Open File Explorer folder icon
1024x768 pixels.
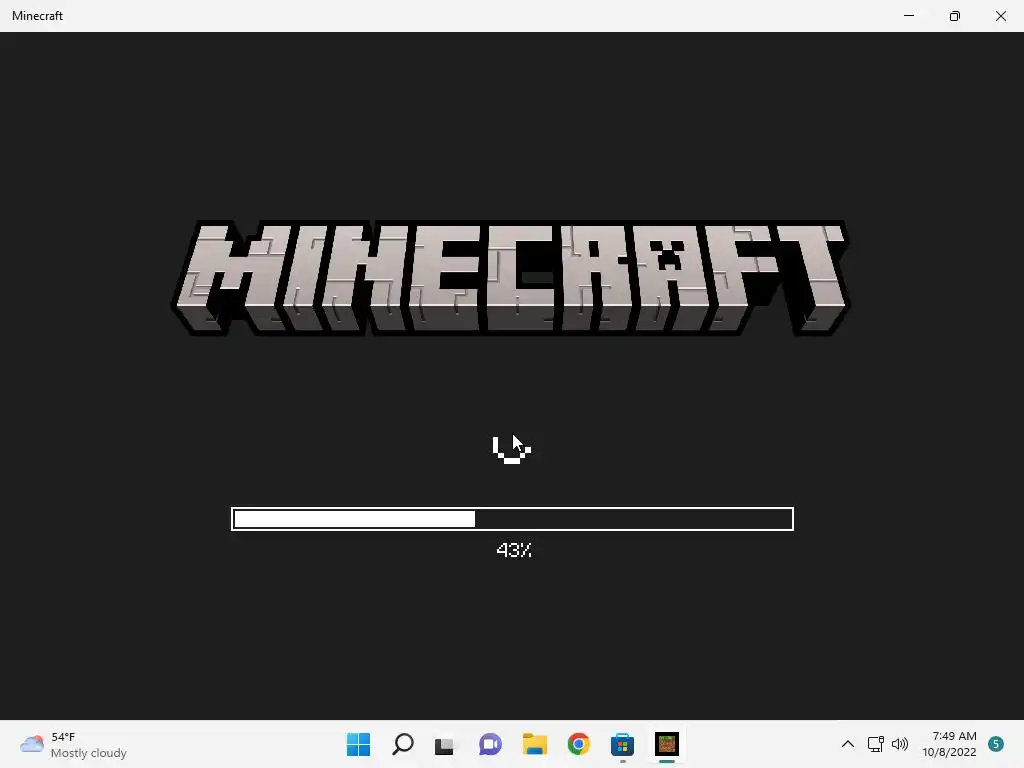(535, 744)
